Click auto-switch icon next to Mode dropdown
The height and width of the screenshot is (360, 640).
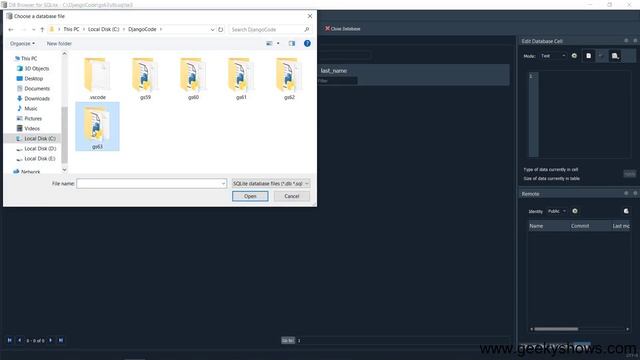tap(574, 56)
